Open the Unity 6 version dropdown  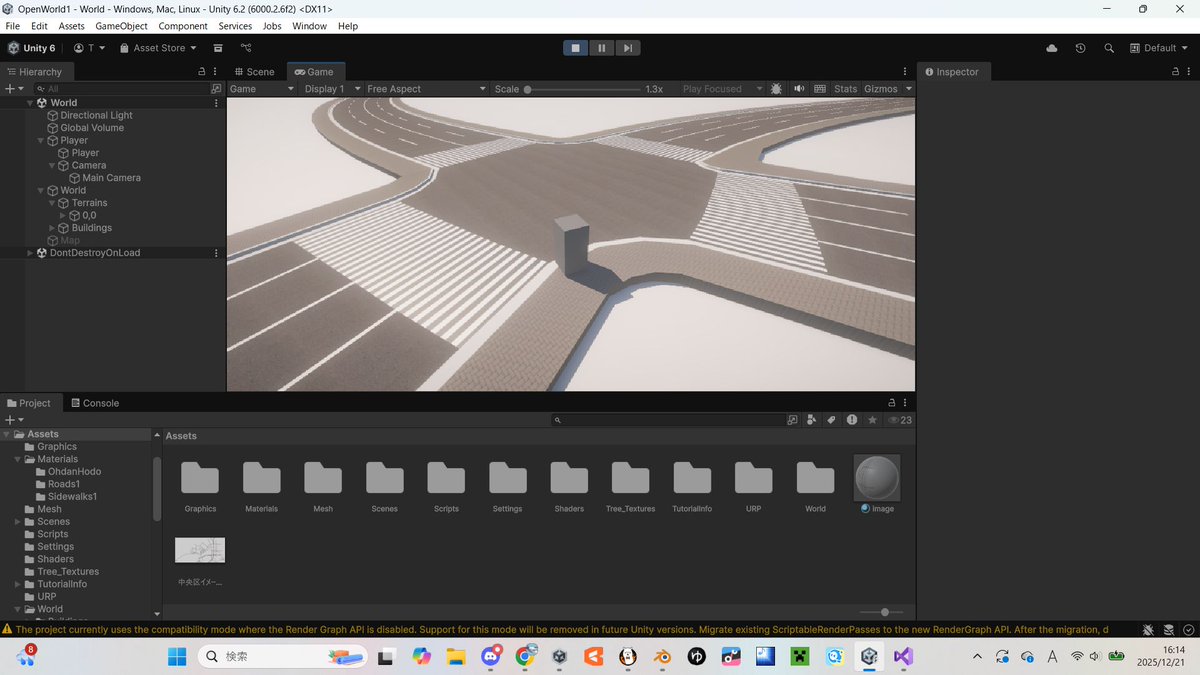click(x=32, y=48)
